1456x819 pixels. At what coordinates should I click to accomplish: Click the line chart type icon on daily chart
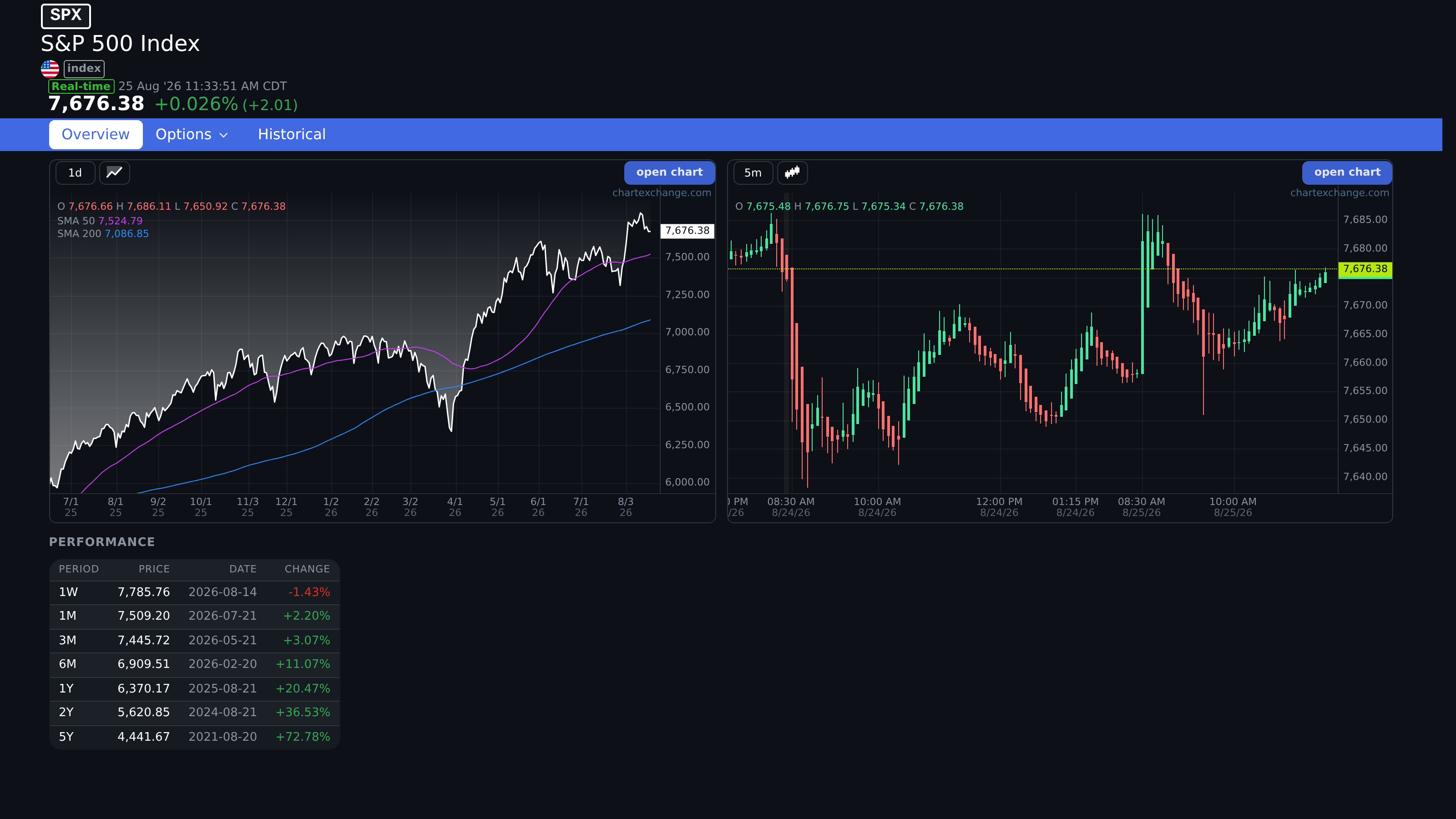click(115, 172)
